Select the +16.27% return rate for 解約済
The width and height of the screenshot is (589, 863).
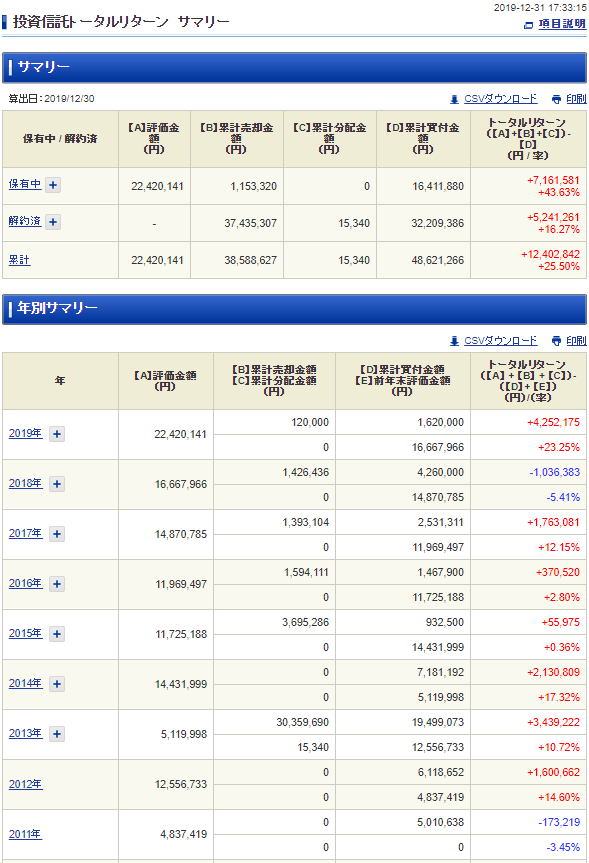(559, 230)
